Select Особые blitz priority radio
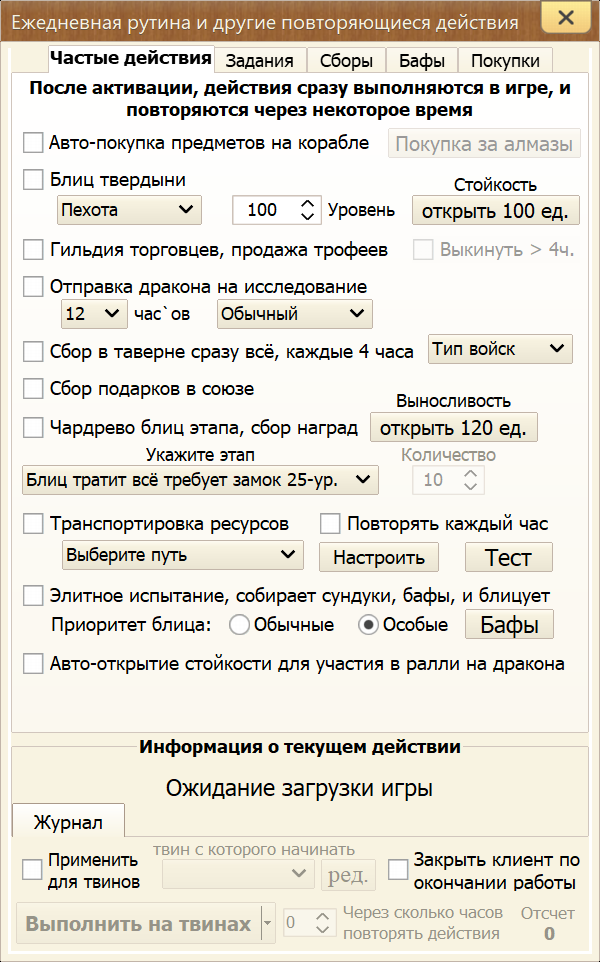The width and height of the screenshot is (600, 962). click(368, 625)
